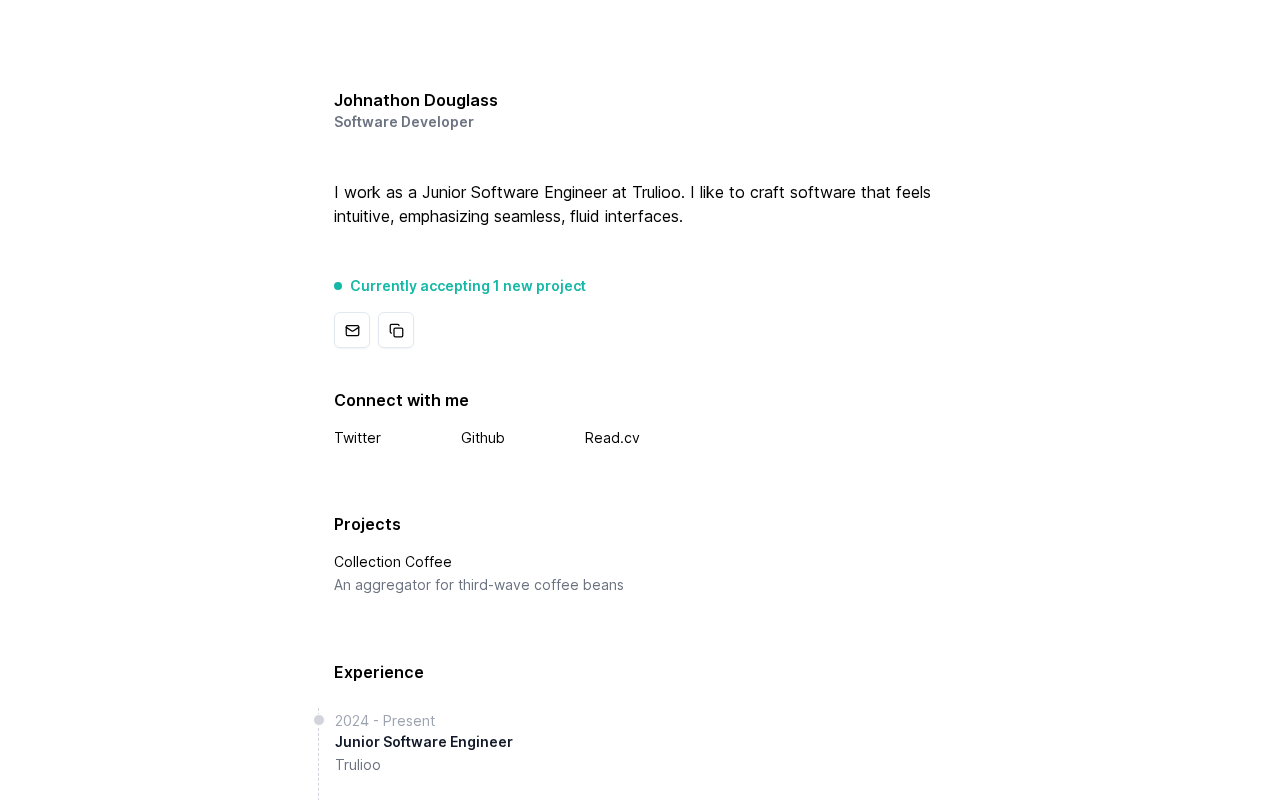The height and width of the screenshot is (800, 1280).
Task: Click the Experience section heading
Action: (379, 672)
